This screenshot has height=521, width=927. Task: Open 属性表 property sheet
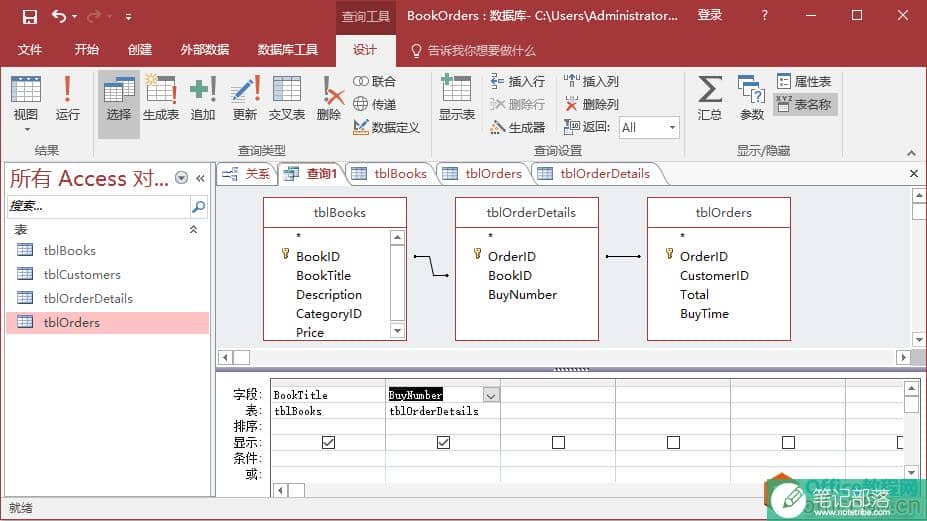point(805,82)
